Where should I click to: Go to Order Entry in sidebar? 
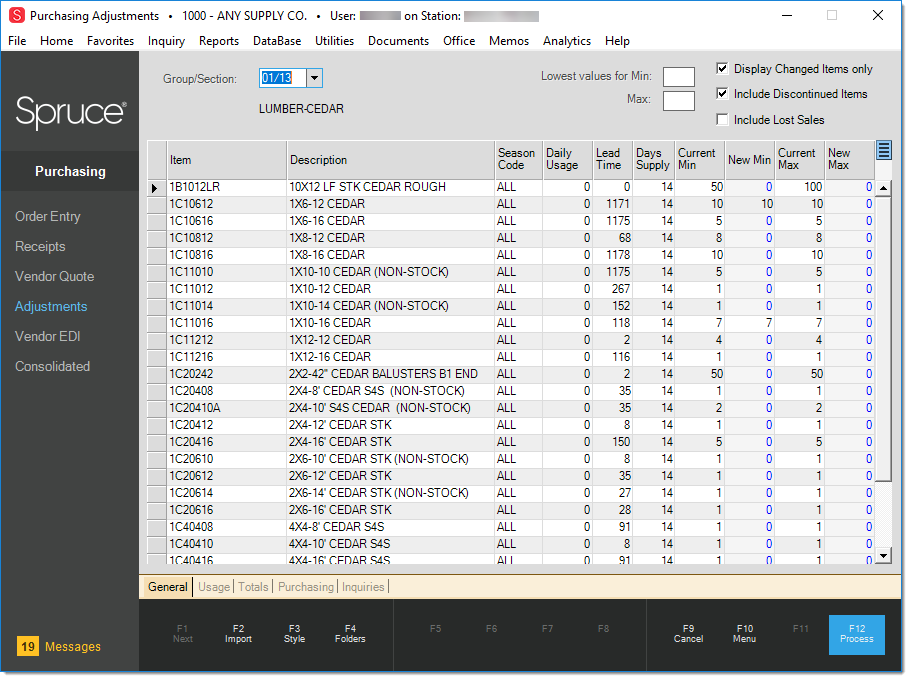[48, 216]
